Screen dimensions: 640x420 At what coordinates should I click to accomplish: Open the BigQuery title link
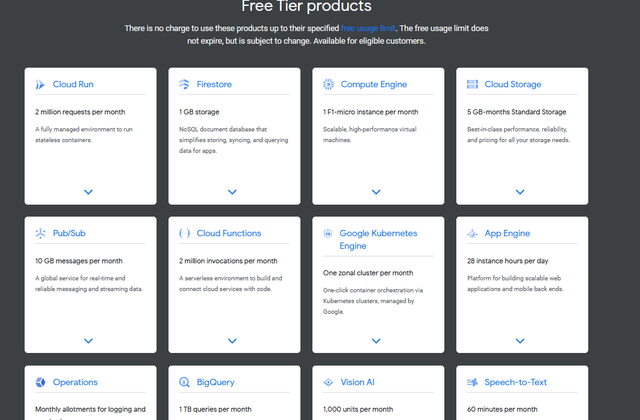tap(216, 382)
